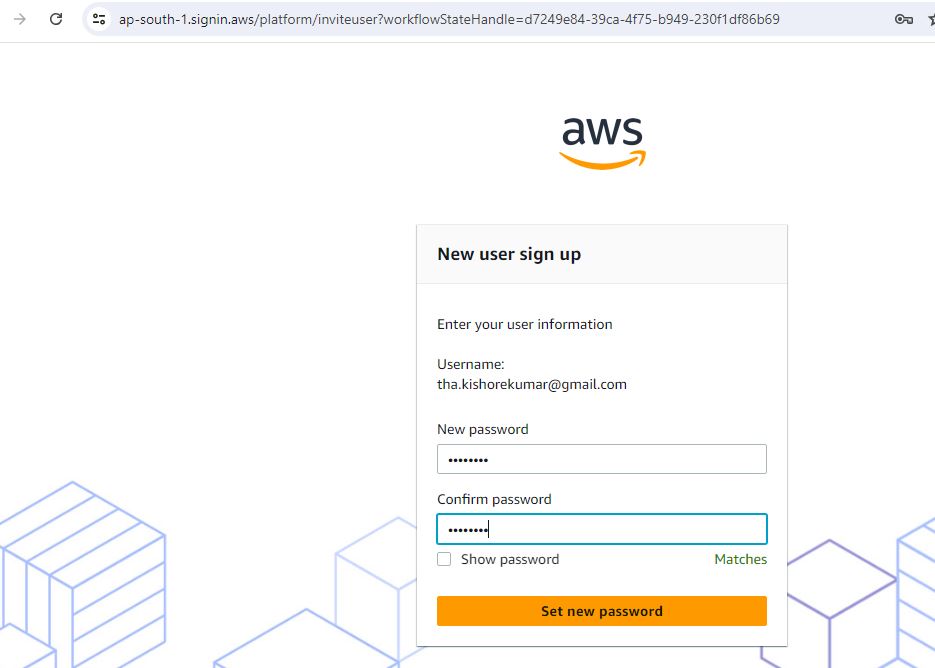Open site information icon in address bar
Image resolution: width=935 pixels, height=668 pixels.
pyautogui.click(x=98, y=19)
